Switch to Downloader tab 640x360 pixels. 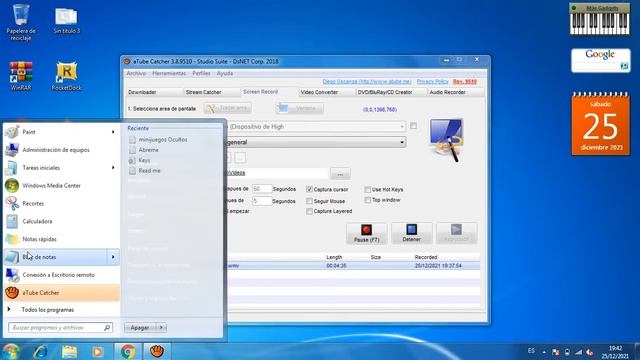(x=153, y=92)
